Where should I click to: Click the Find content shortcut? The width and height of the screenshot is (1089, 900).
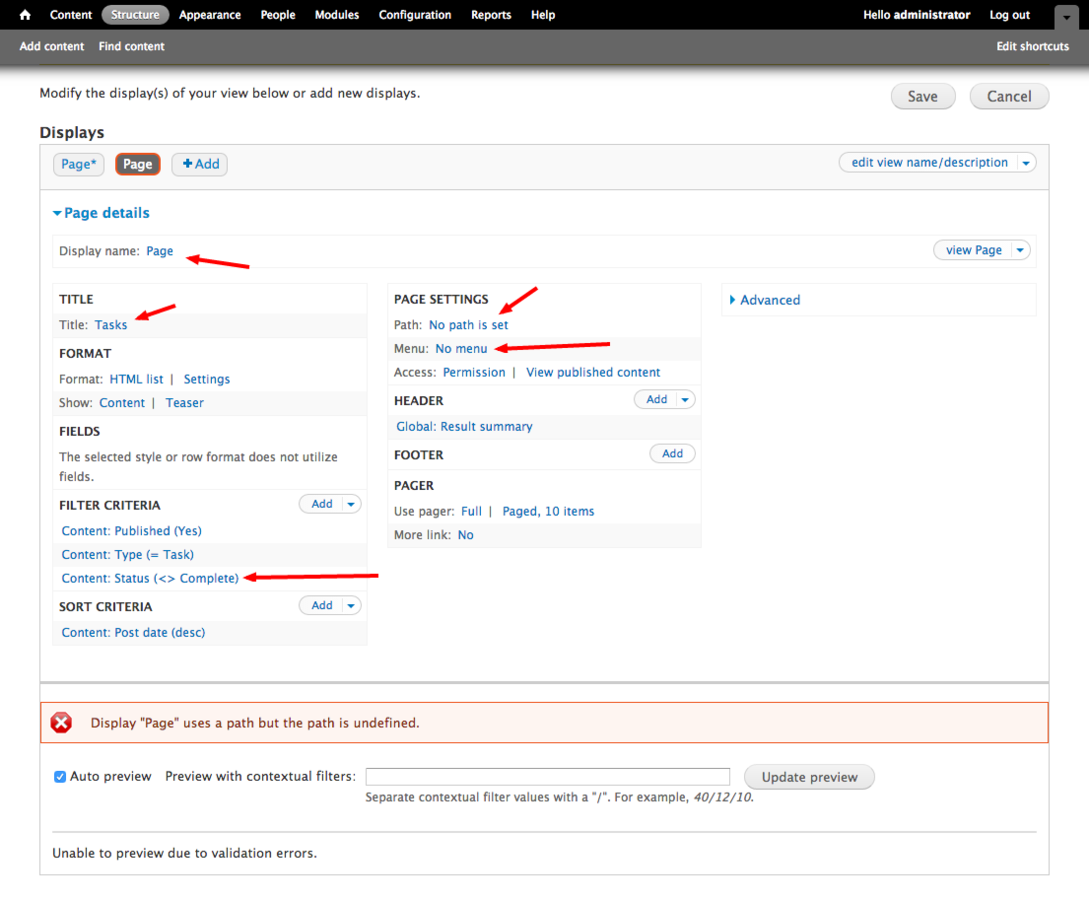(131, 47)
